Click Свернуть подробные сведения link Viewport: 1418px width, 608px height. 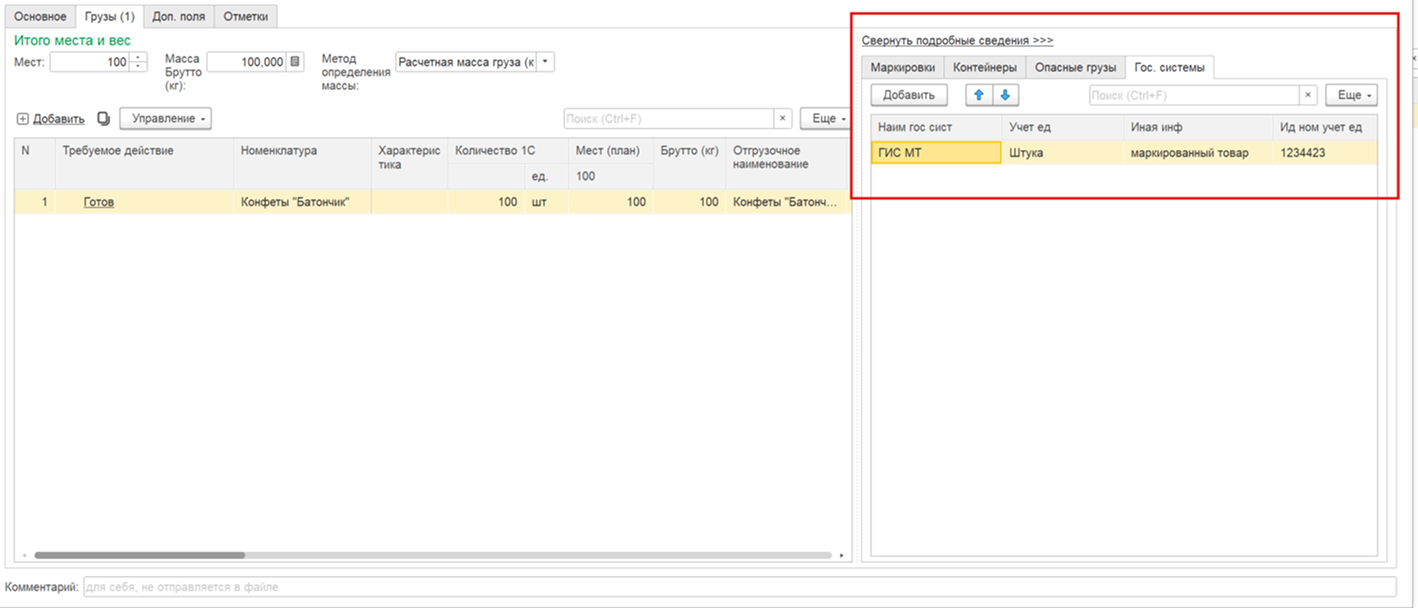[x=957, y=41]
